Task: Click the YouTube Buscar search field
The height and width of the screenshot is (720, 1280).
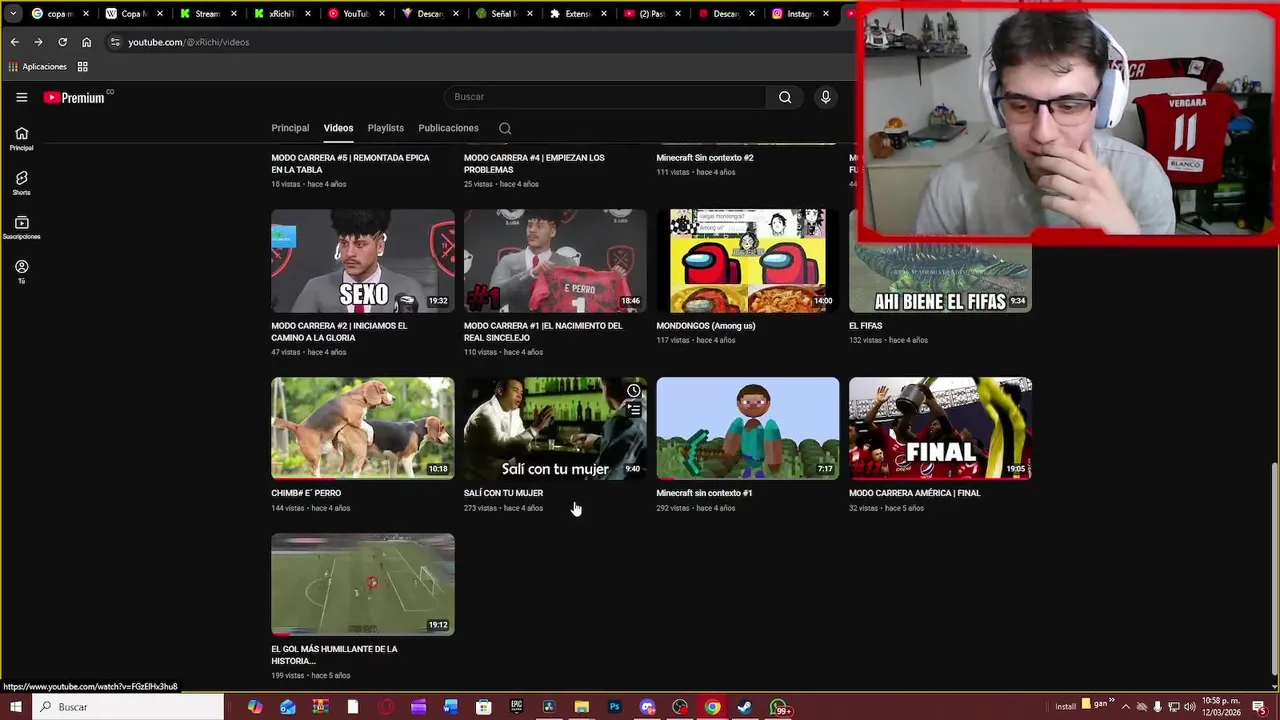Action: point(605,97)
